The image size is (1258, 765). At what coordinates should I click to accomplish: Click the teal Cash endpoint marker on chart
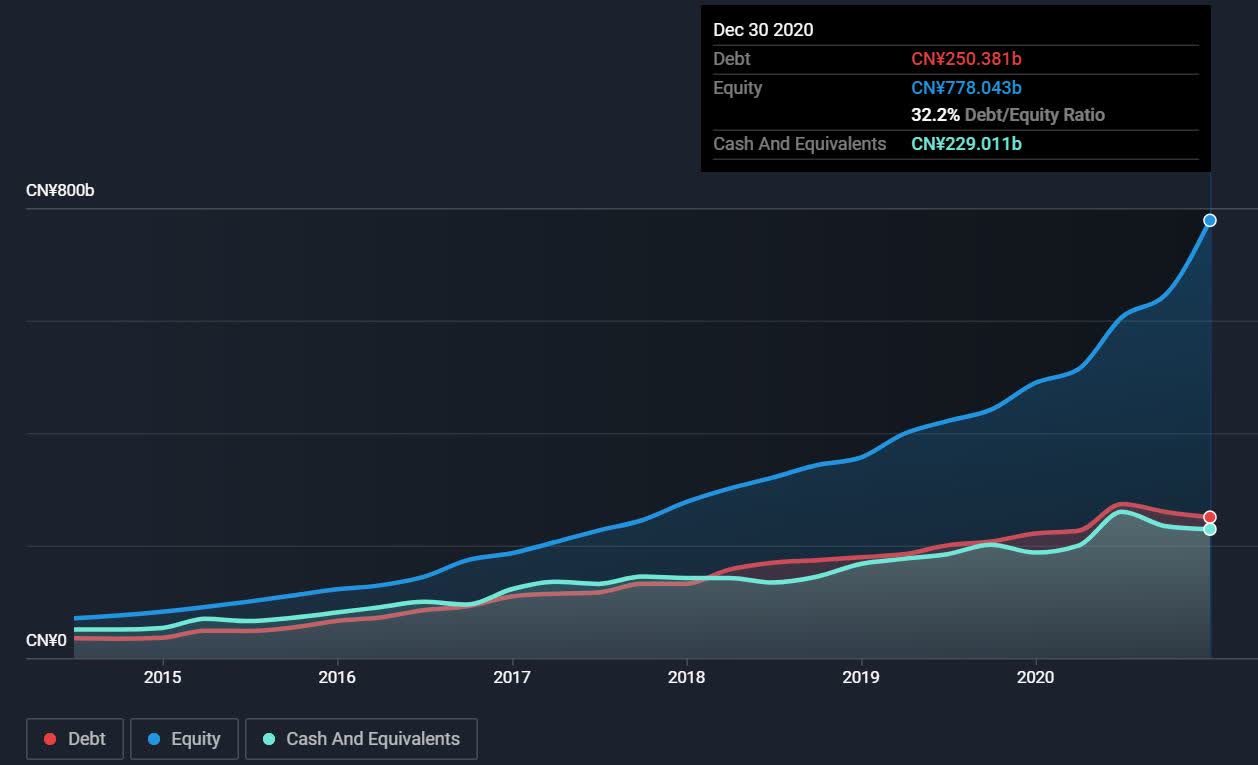click(x=1210, y=529)
